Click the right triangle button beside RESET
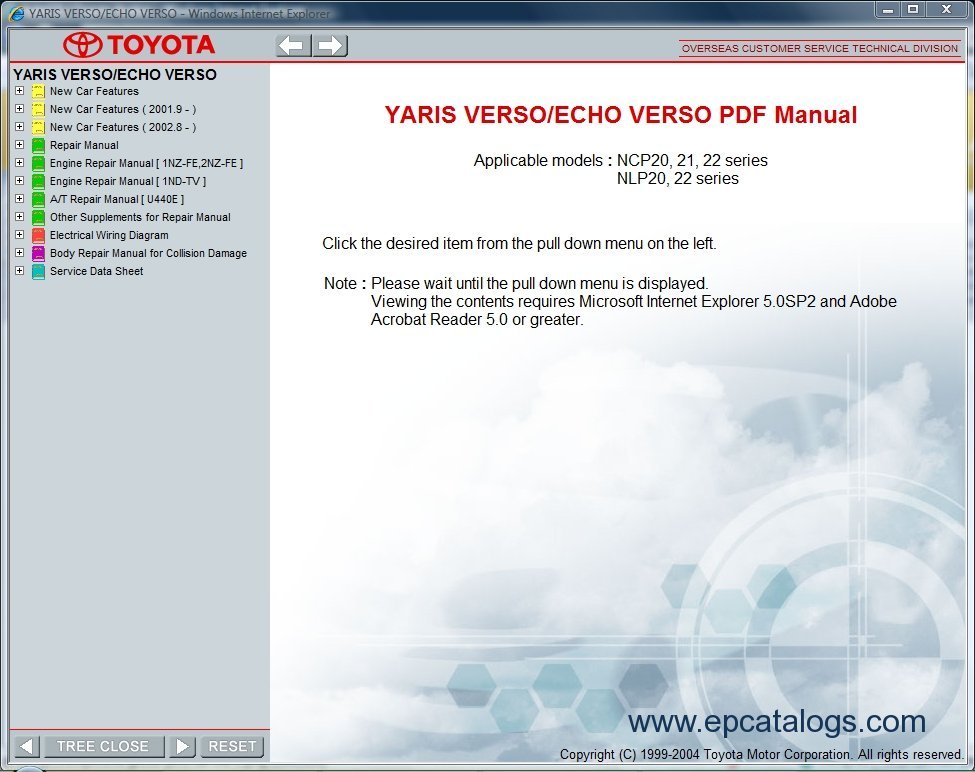The image size is (975, 772). [182, 747]
